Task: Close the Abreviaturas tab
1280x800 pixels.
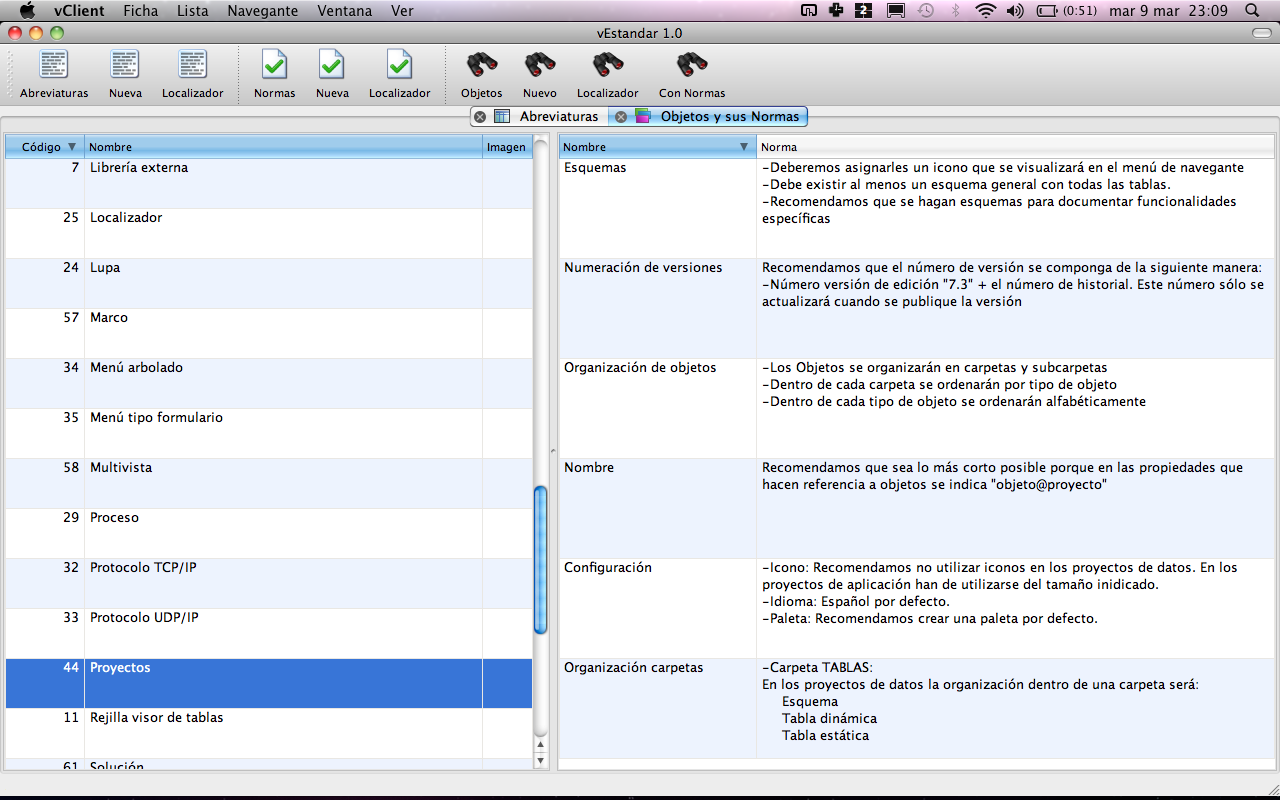Action: pos(480,117)
